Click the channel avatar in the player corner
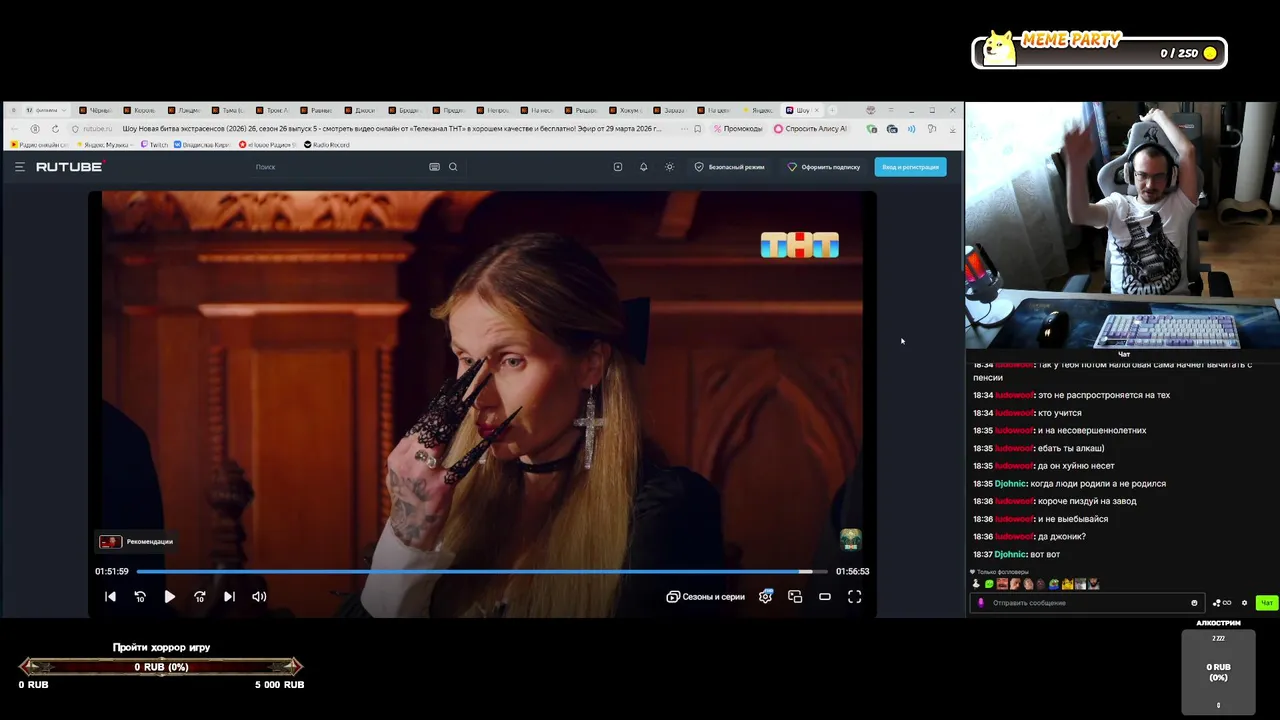The width and height of the screenshot is (1280, 720). tap(851, 540)
